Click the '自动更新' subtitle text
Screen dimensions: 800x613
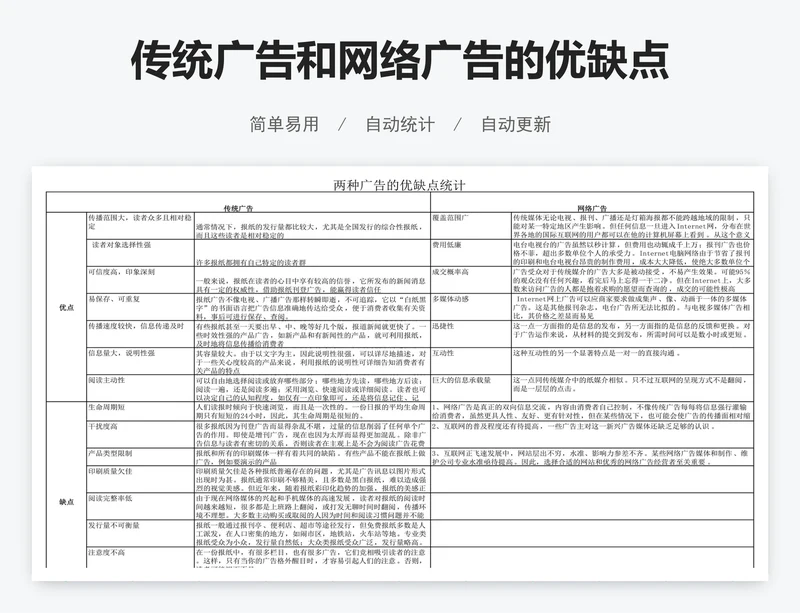[516, 124]
